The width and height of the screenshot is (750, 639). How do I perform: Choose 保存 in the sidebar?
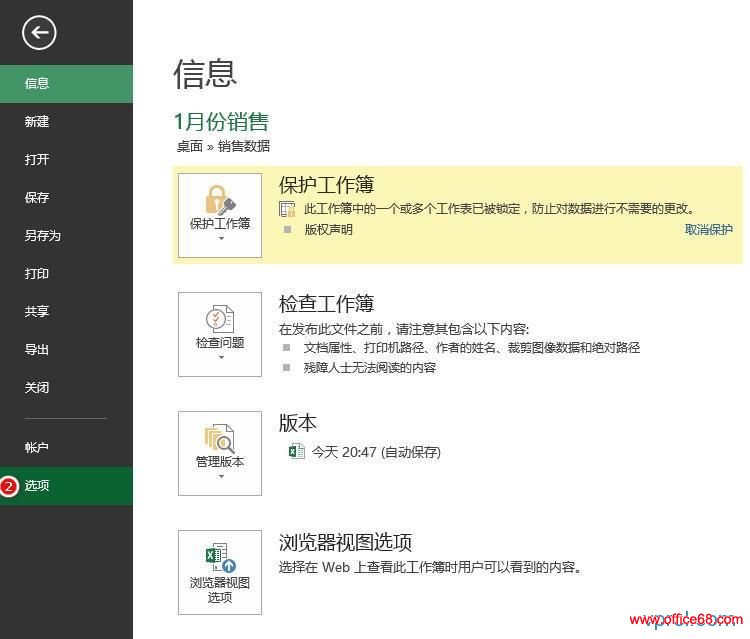pos(66,198)
